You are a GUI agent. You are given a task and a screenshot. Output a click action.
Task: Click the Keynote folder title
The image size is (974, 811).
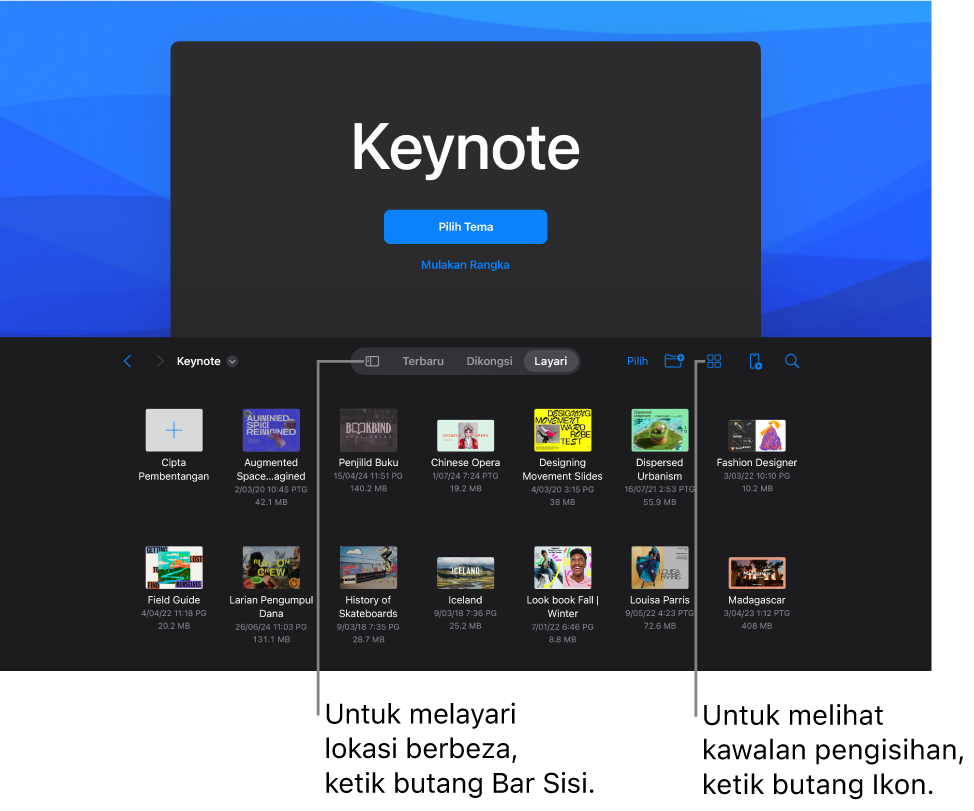coord(199,361)
